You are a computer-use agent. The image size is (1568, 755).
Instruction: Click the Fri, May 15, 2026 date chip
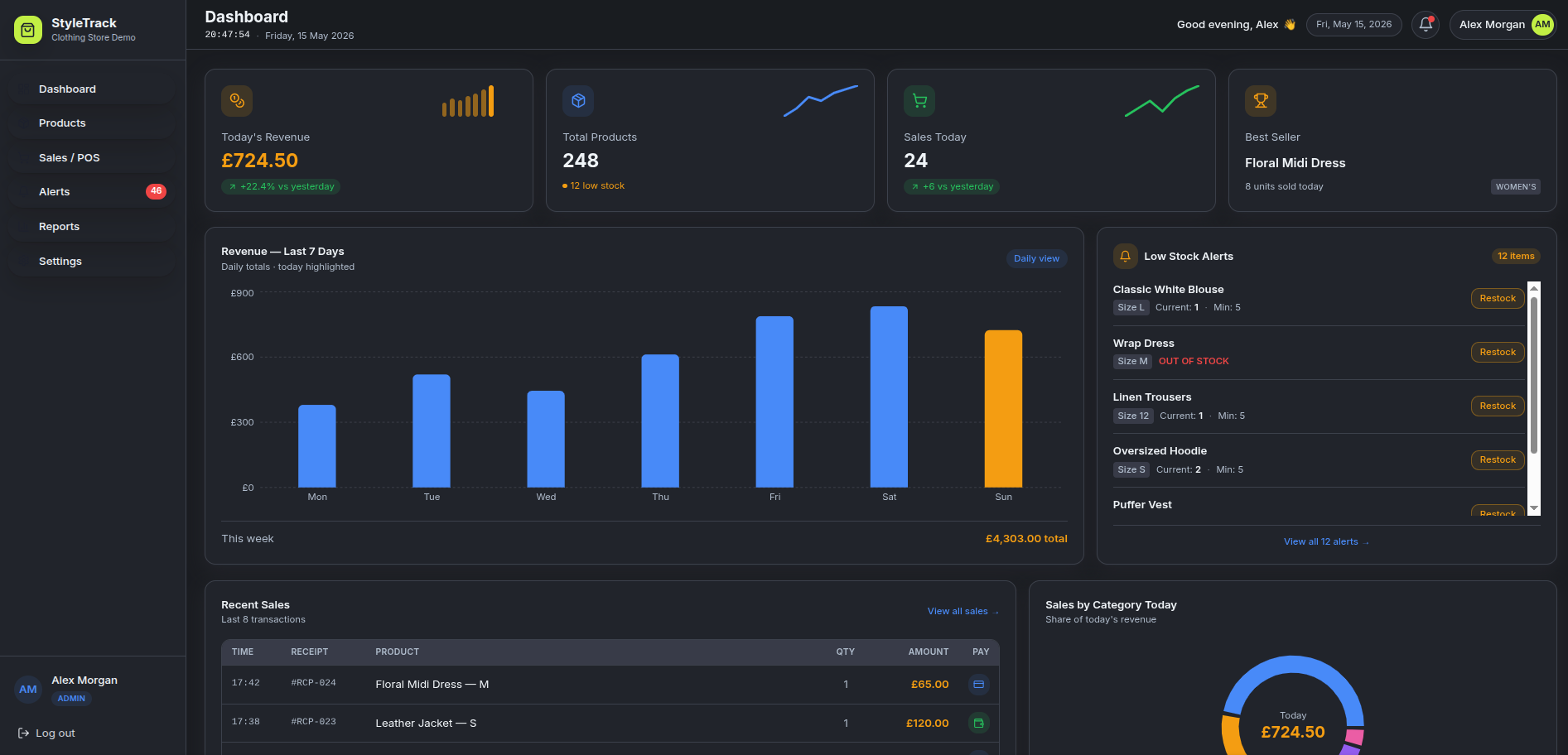(1353, 25)
